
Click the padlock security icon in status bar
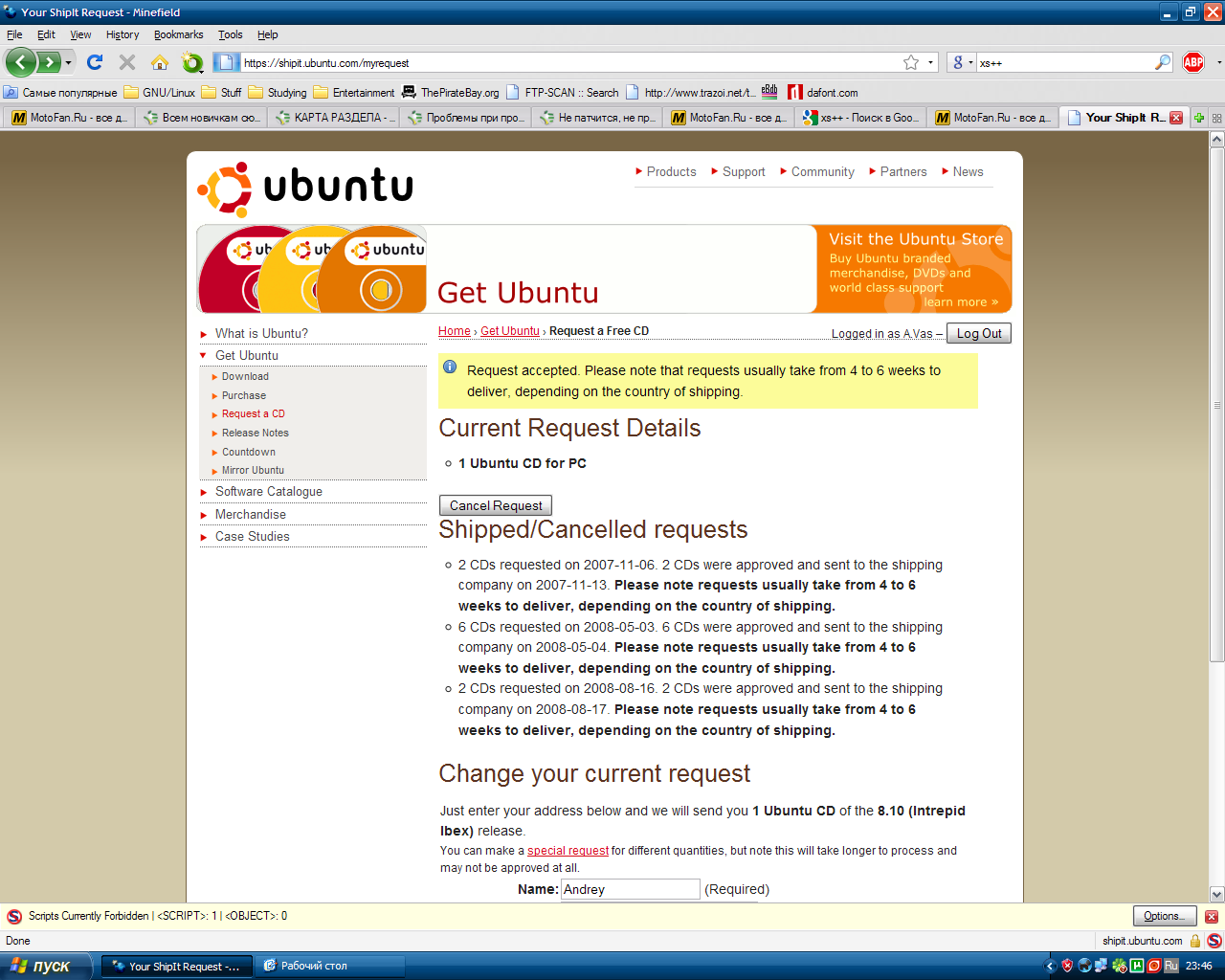tap(1195, 941)
